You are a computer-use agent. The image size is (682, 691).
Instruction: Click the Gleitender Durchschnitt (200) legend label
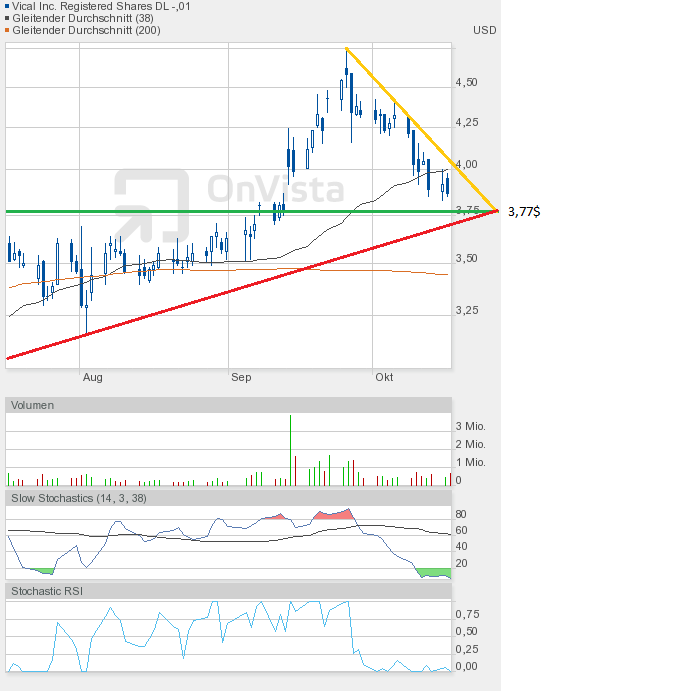pos(87,30)
